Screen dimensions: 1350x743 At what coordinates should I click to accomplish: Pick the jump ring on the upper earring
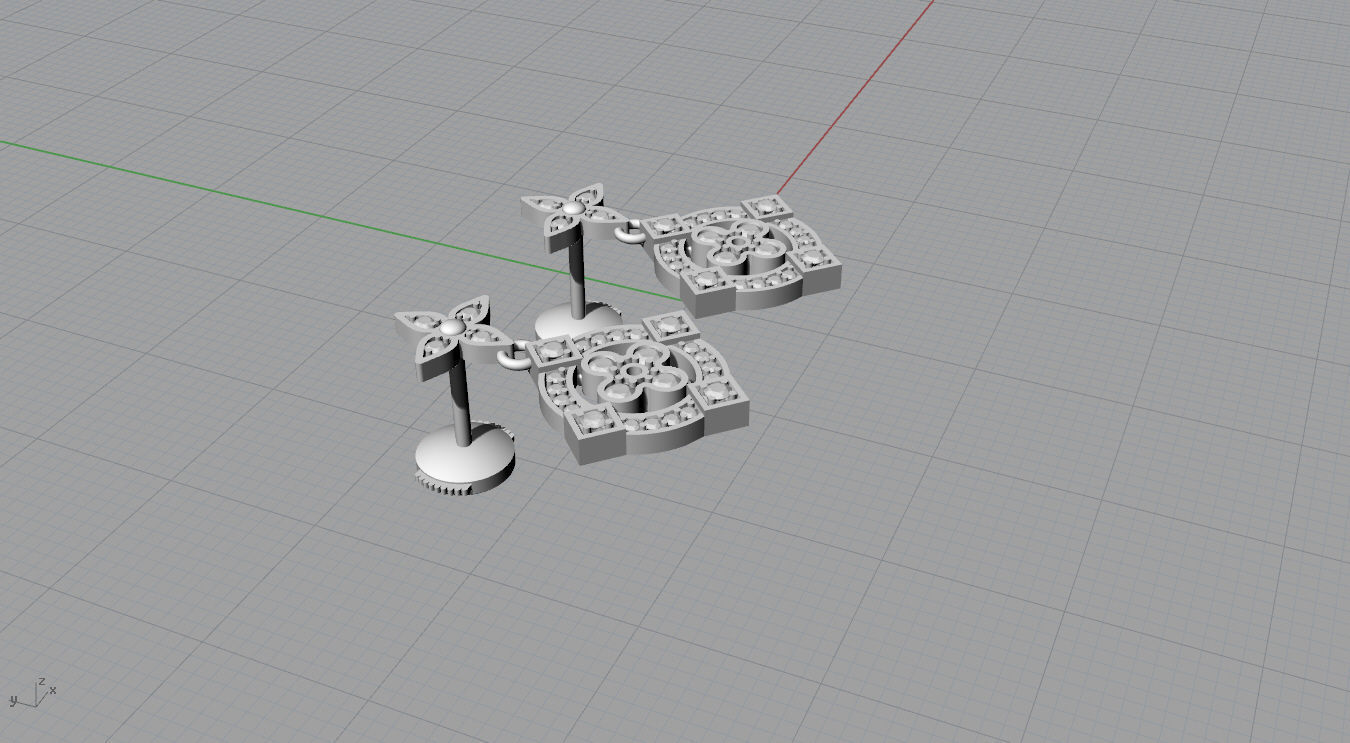coord(631,234)
